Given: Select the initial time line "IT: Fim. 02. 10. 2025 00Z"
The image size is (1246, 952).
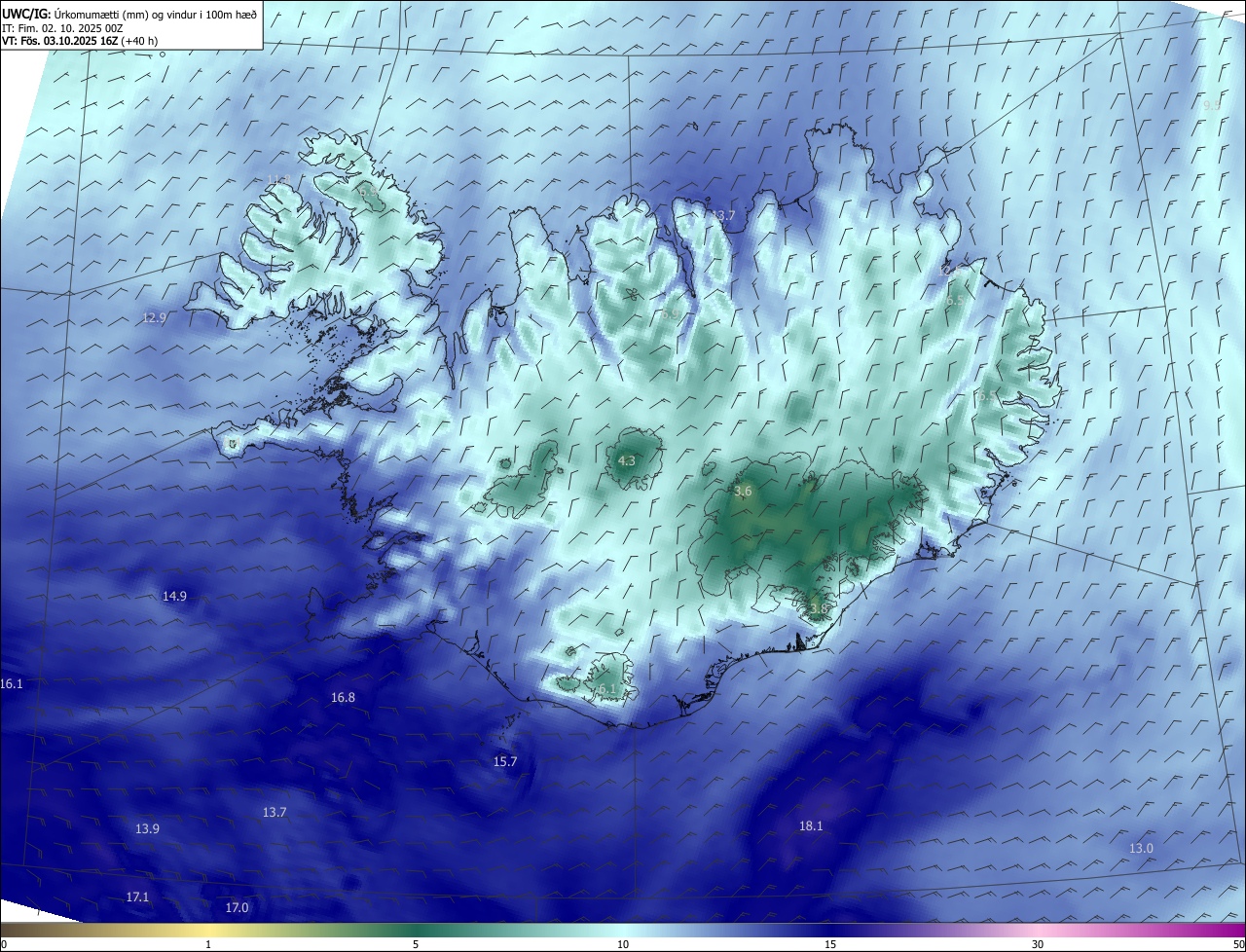Looking at the screenshot, I should 62,28.
